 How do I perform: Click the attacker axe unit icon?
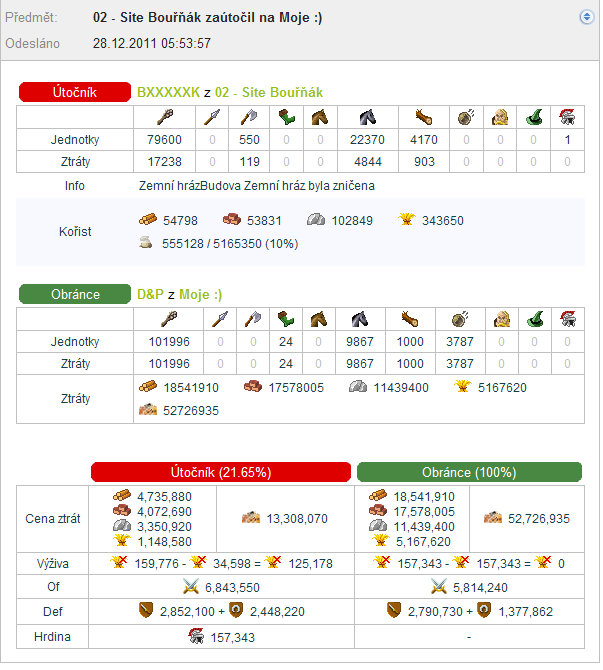coord(249,117)
